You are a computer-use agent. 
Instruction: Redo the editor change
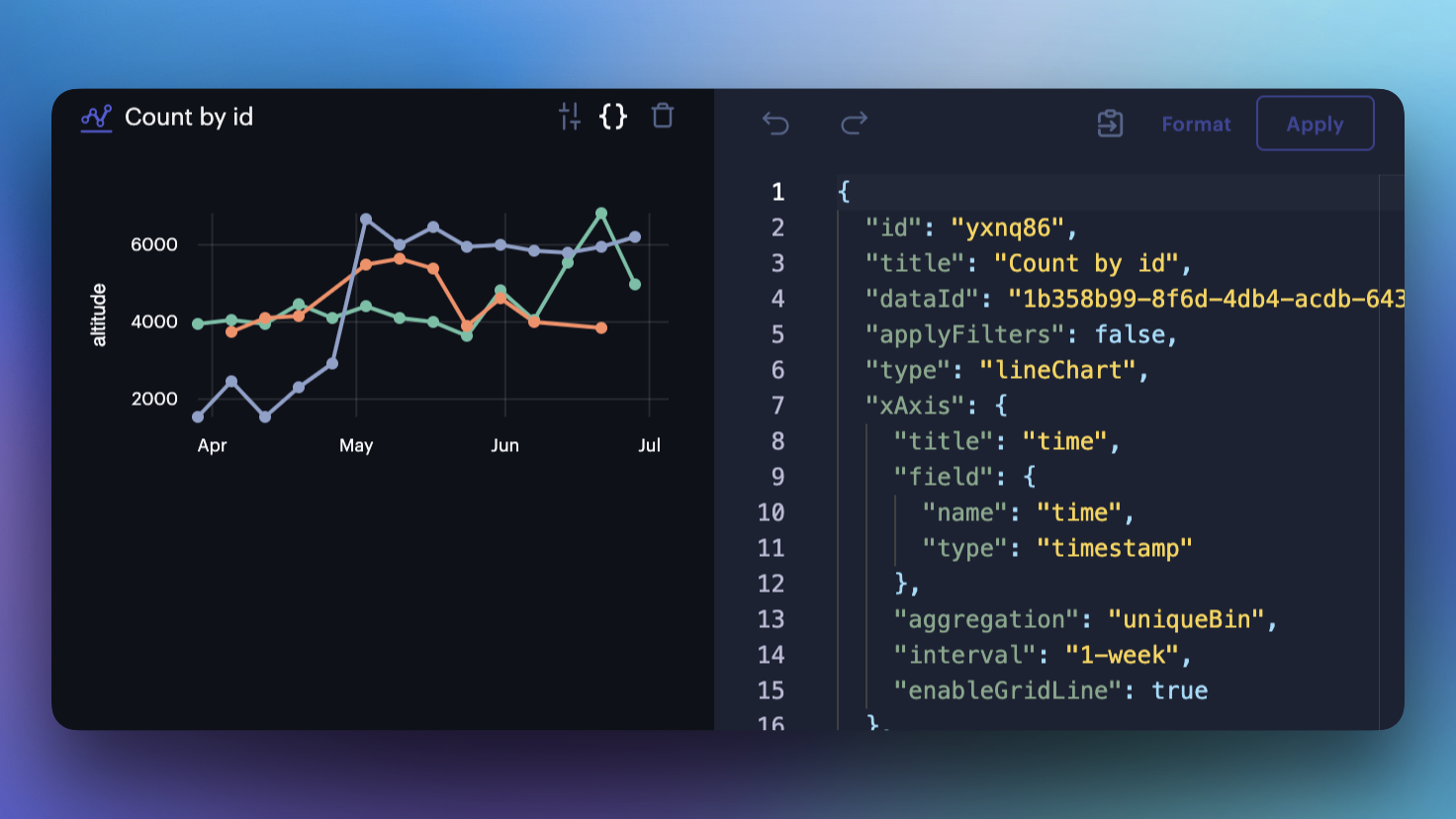pos(854,123)
